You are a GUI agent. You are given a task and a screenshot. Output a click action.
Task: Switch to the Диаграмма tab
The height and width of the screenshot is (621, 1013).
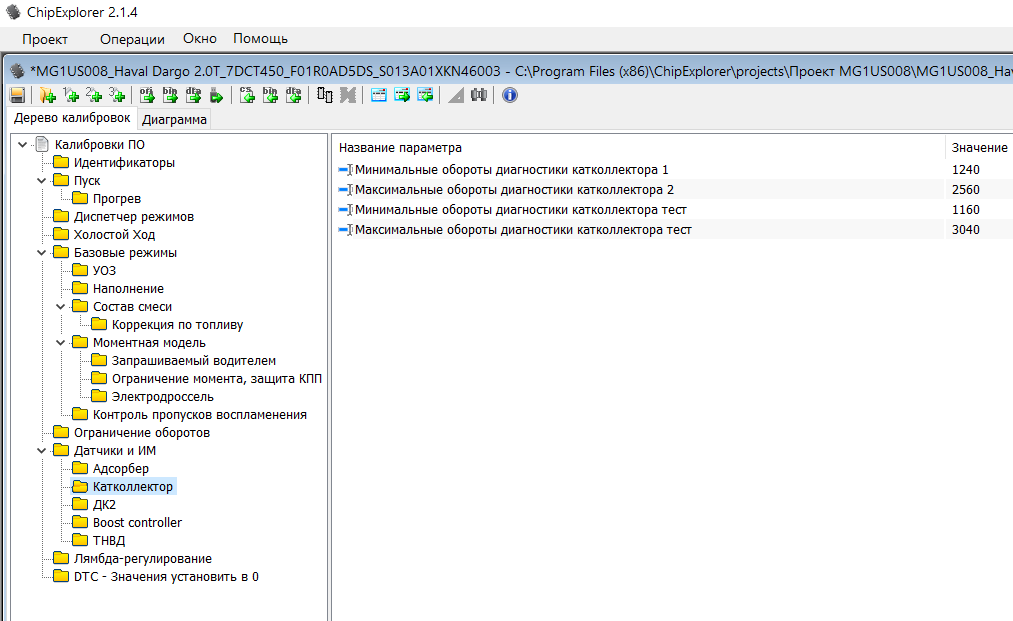pyautogui.click(x=174, y=120)
